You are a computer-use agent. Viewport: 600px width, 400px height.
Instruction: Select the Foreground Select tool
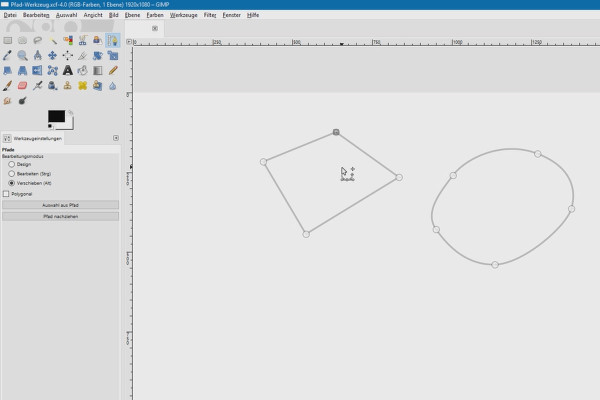pos(98,41)
